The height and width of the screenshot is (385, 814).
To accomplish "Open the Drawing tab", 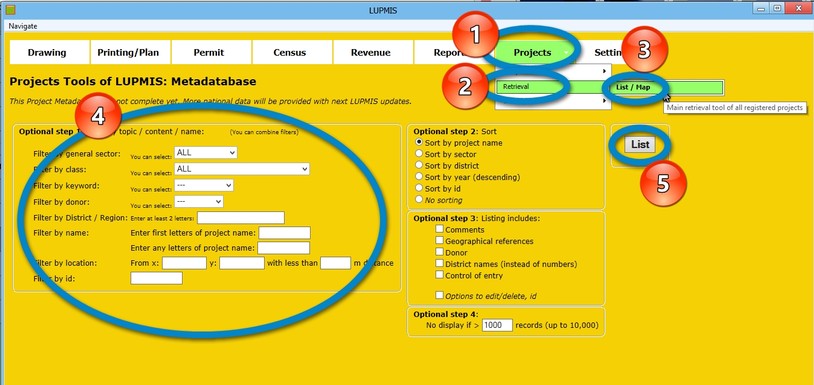I will point(47,52).
